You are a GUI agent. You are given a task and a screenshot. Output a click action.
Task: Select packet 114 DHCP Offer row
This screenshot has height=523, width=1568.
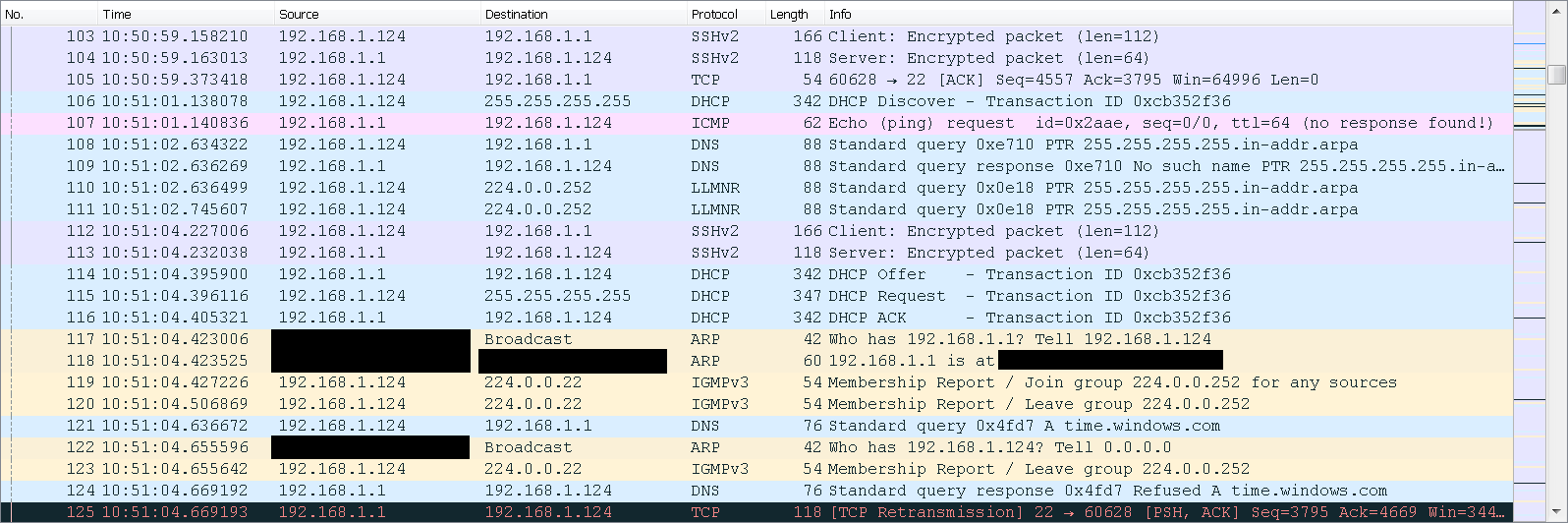(756, 274)
